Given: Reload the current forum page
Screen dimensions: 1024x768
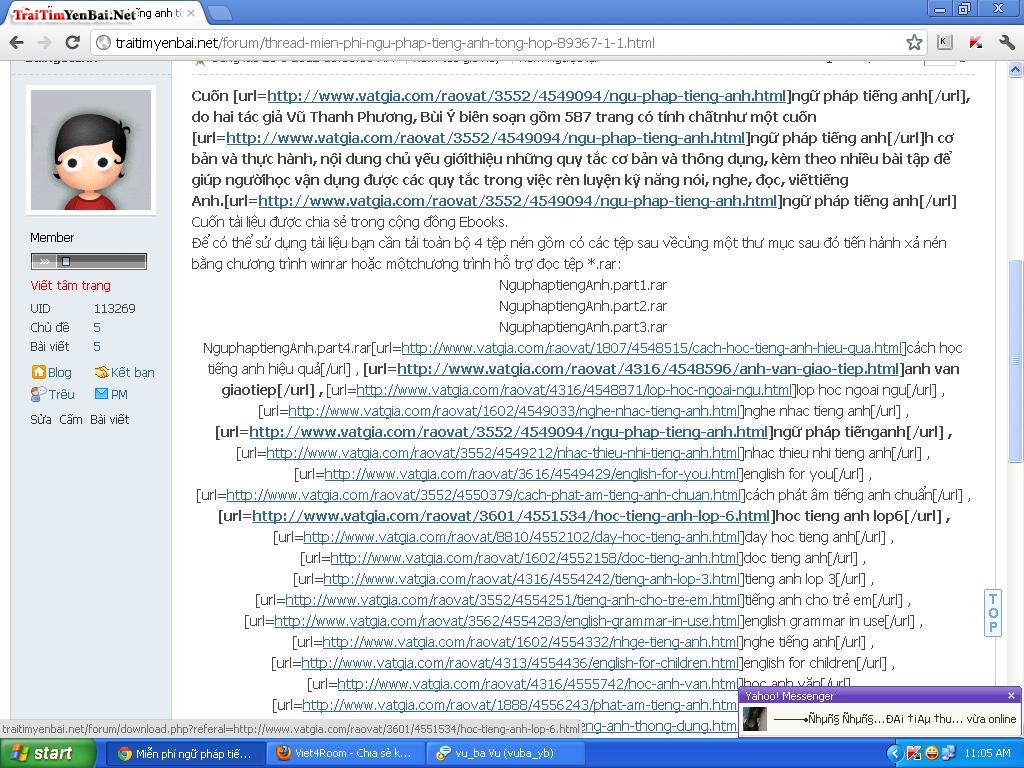Looking at the screenshot, I should tap(72, 43).
